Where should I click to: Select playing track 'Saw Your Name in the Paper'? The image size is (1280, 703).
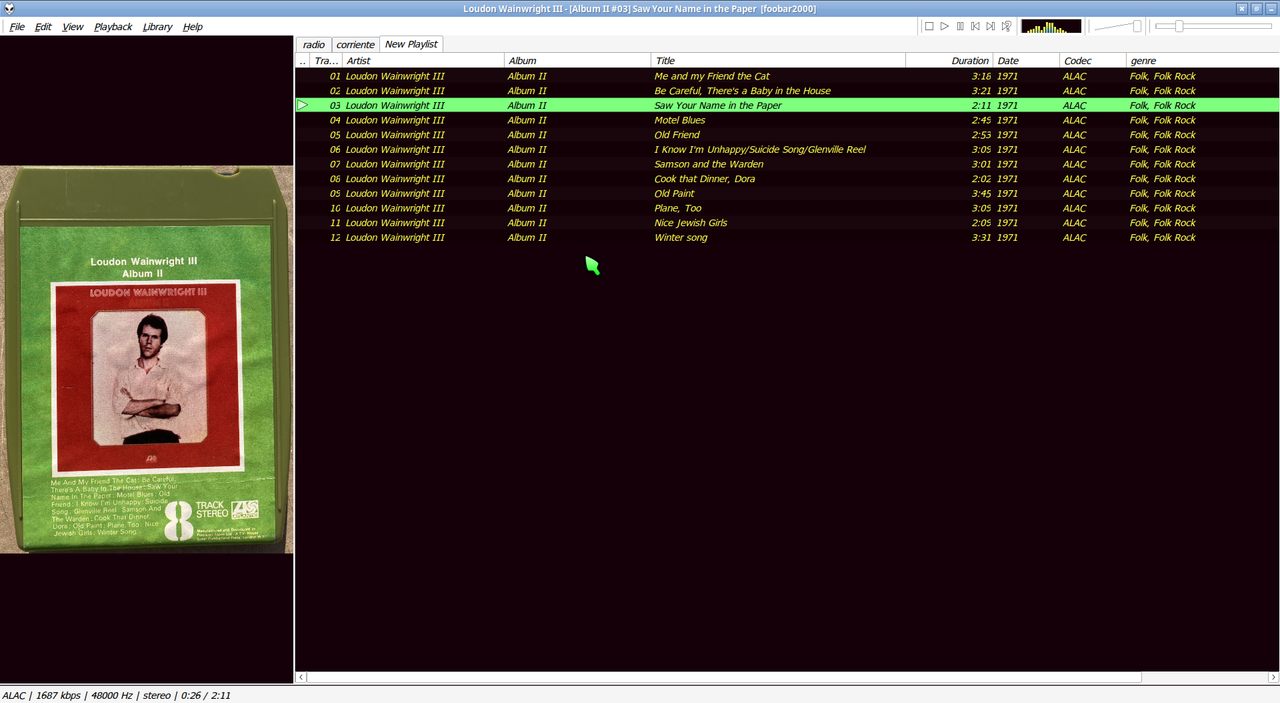(x=787, y=105)
